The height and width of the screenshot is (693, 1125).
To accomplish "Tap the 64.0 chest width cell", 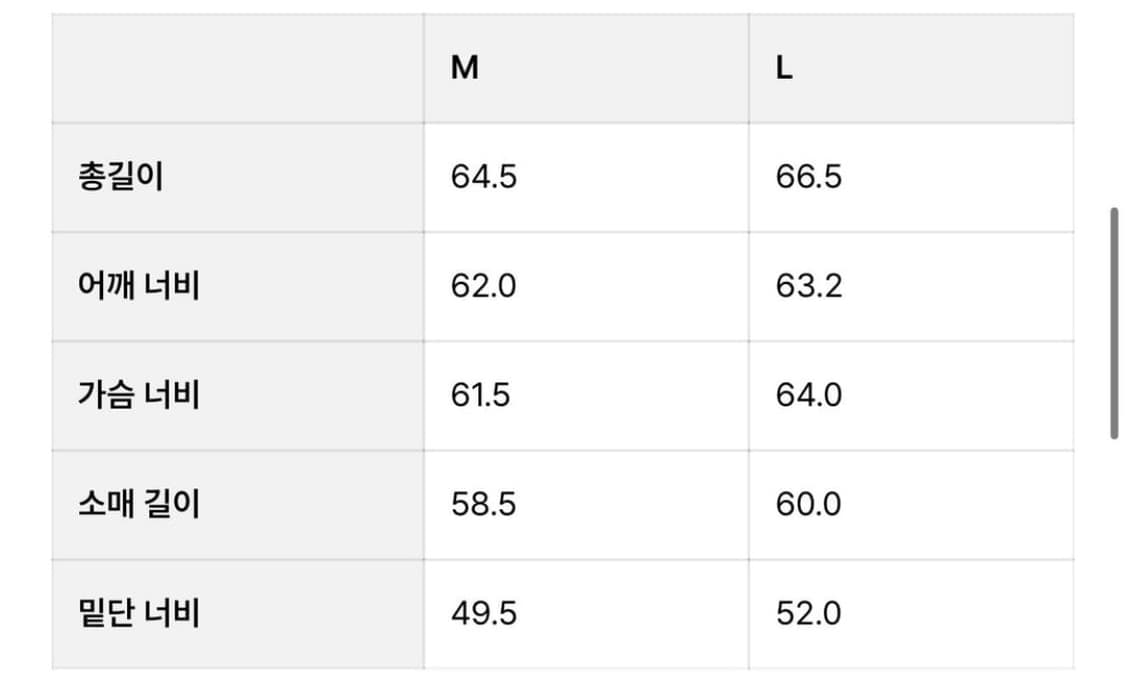I will [x=809, y=395].
